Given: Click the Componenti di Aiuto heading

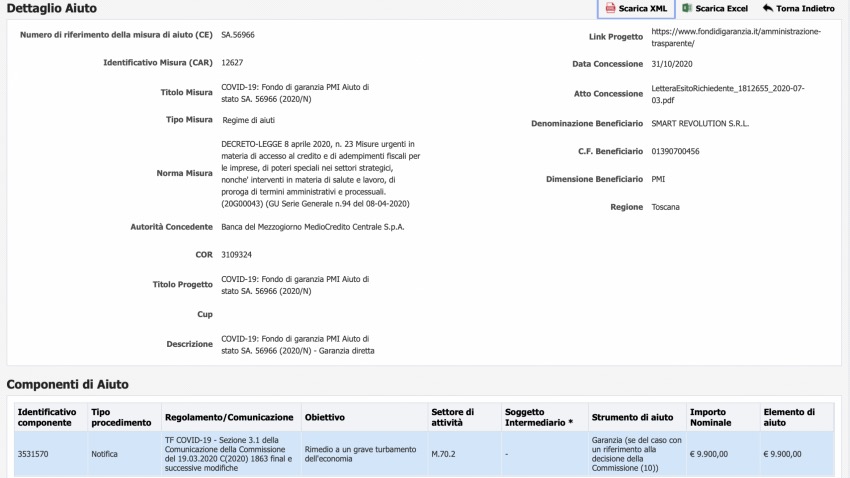Looking at the screenshot, I should coord(67,384).
